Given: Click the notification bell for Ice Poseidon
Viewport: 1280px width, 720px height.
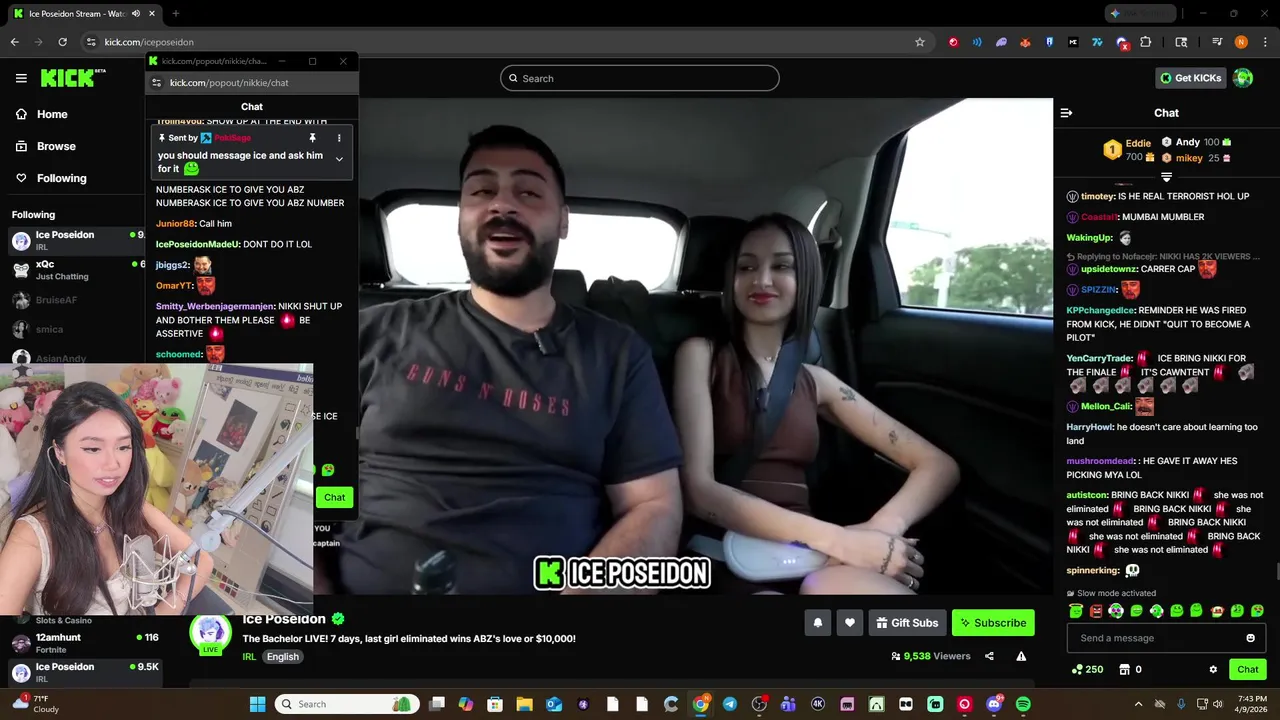Looking at the screenshot, I should pyautogui.click(x=817, y=623).
